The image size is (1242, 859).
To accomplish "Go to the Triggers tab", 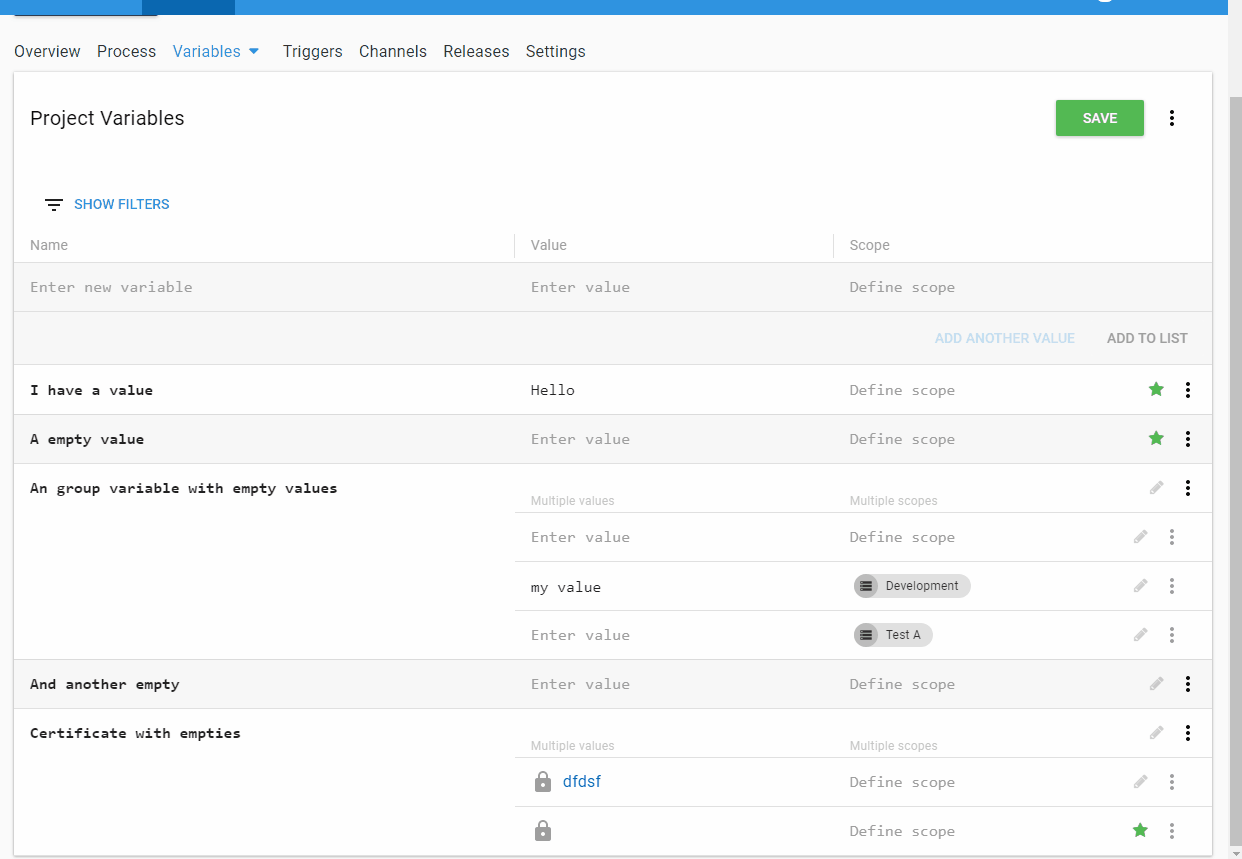I will (312, 51).
